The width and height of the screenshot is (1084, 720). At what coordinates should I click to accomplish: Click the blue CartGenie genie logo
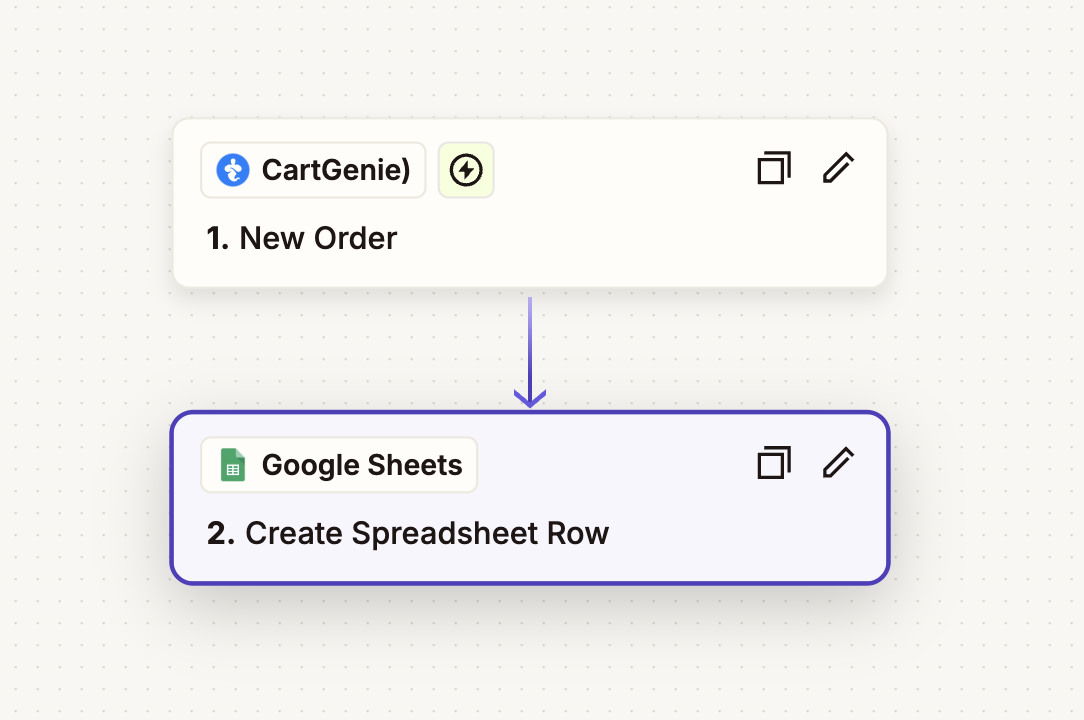coord(233,170)
